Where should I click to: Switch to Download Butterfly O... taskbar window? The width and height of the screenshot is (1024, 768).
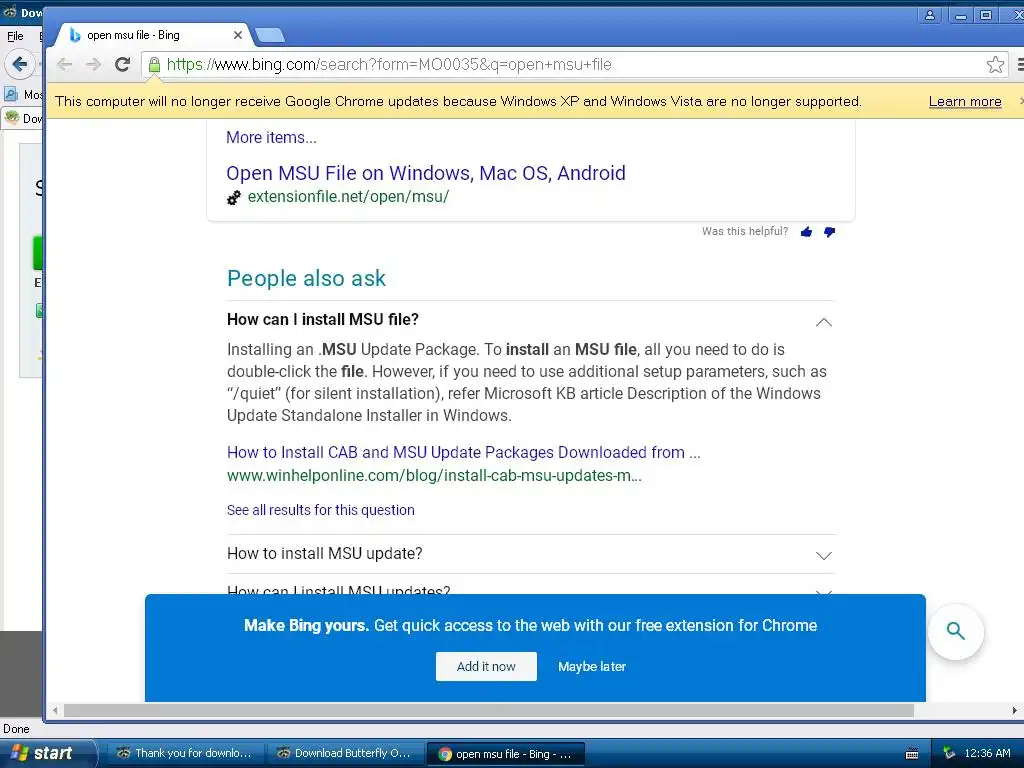[x=345, y=753]
